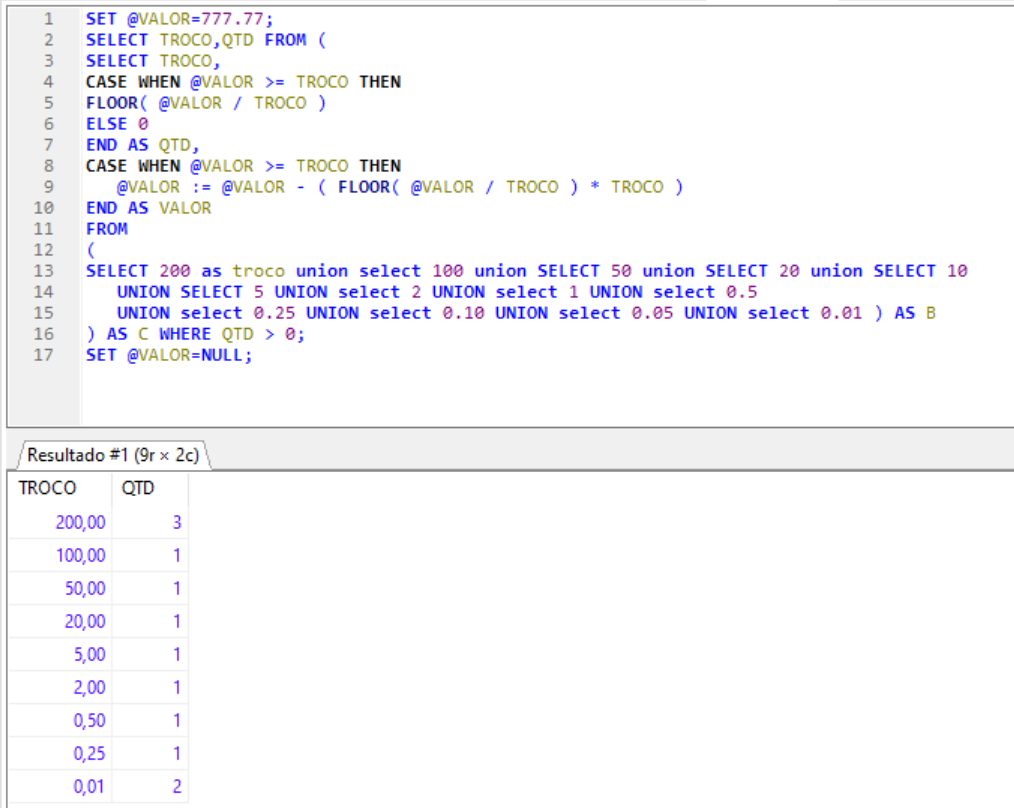The width and height of the screenshot is (1014, 808).
Task: Click the ELSE 0 line in query
Action: point(116,124)
